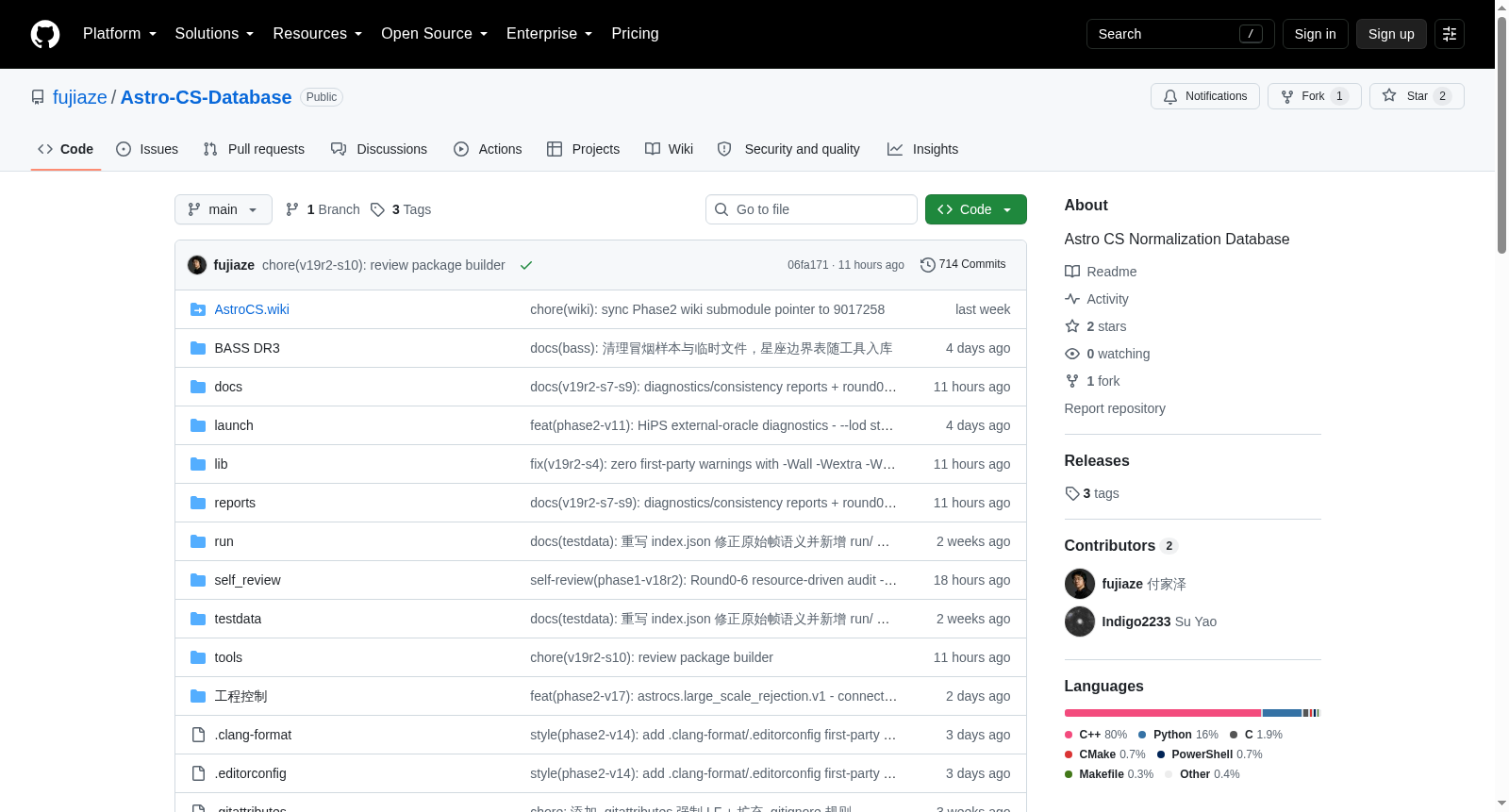Click the history clock icon by 714 Commits

click(928, 265)
